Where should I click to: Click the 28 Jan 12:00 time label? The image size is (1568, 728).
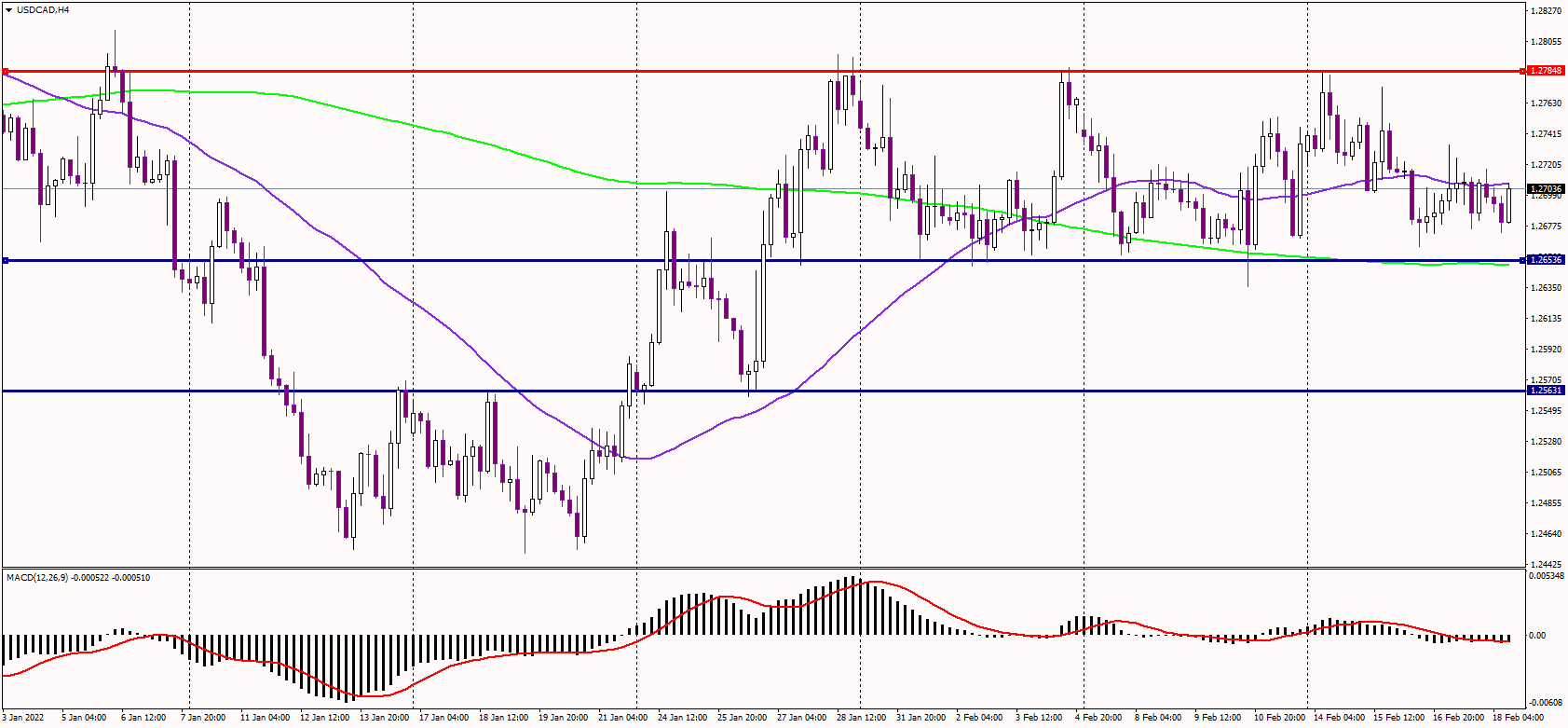click(861, 718)
